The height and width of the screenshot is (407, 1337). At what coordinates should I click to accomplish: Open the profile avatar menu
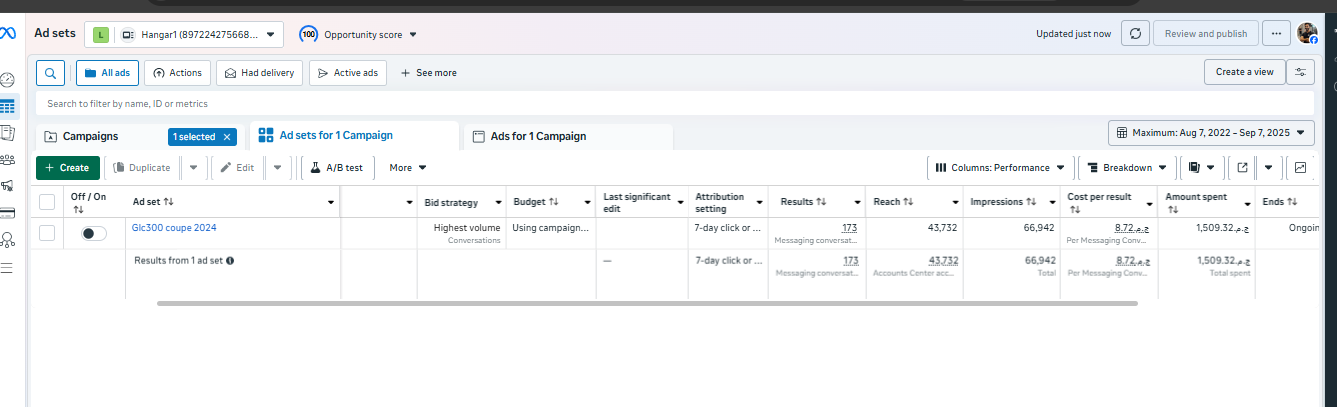[x=1307, y=33]
